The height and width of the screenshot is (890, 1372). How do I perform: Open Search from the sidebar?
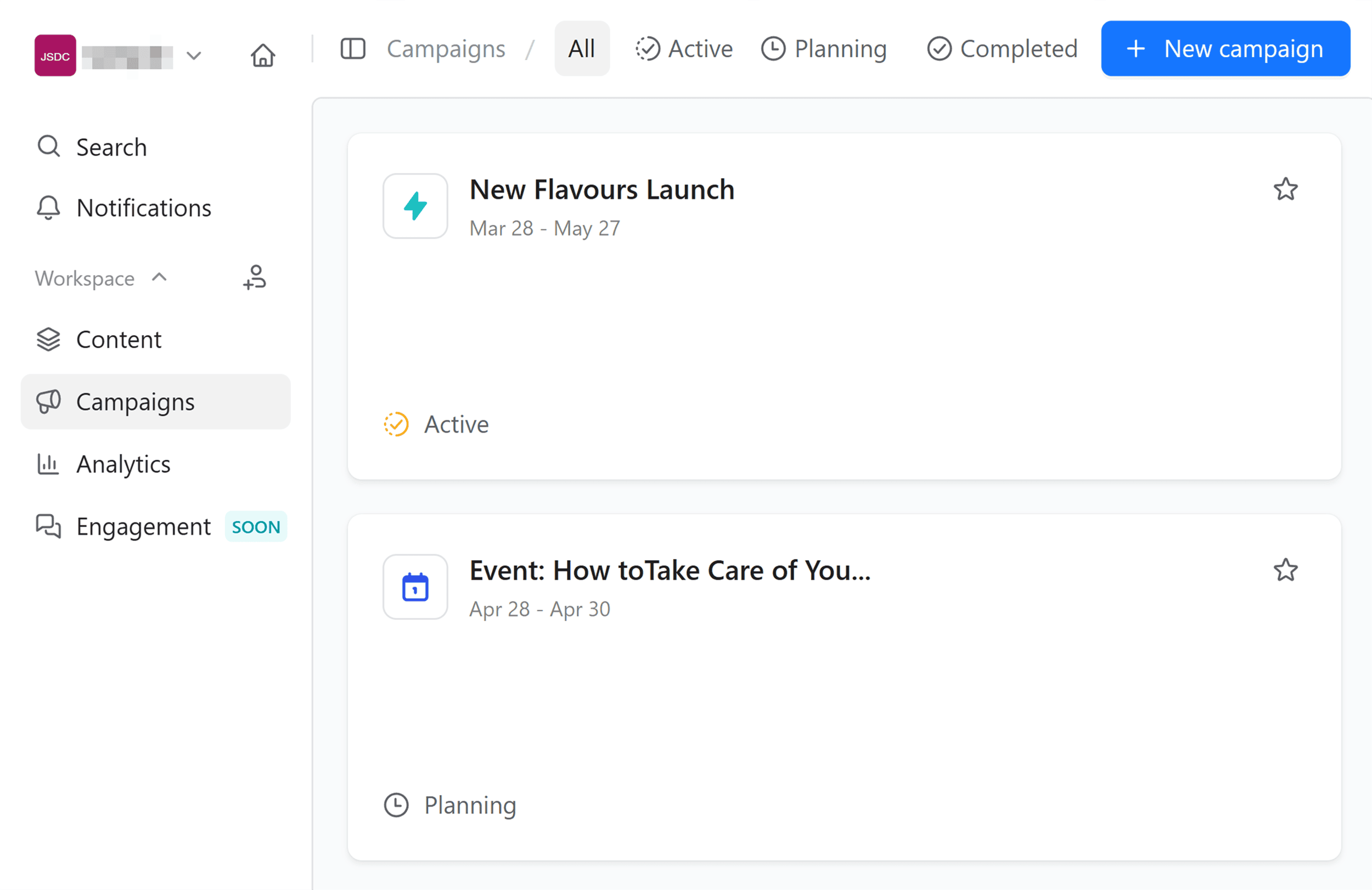pyautogui.click(x=111, y=147)
